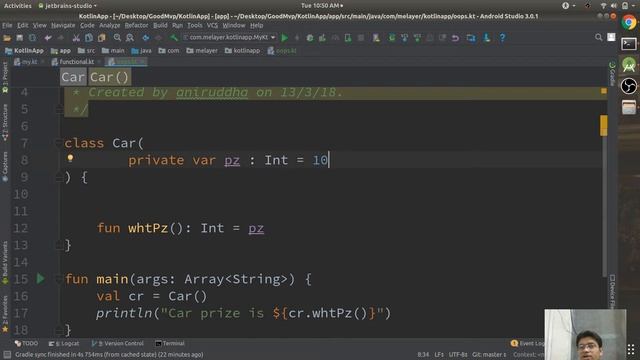Click the kotlinapp breadcrumb folder
This screenshot has height=360, width=640.
coord(242,51)
